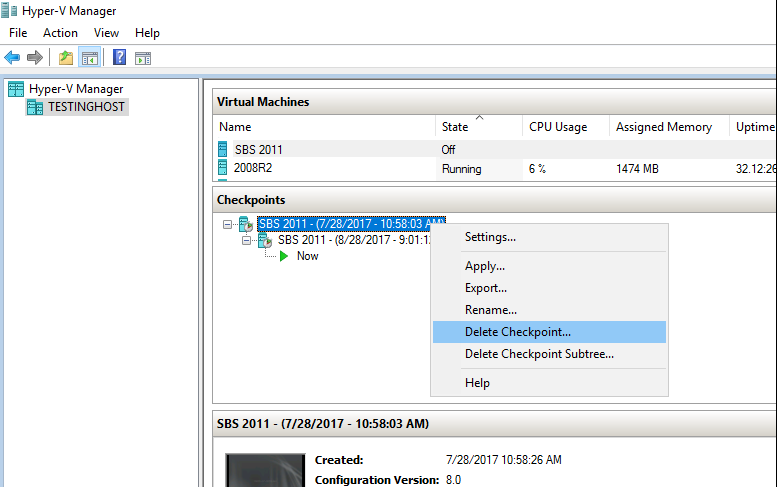The width and height of the screenshot is (777, 487).
Task: Open the Action menu
Action: click(60, 33)
